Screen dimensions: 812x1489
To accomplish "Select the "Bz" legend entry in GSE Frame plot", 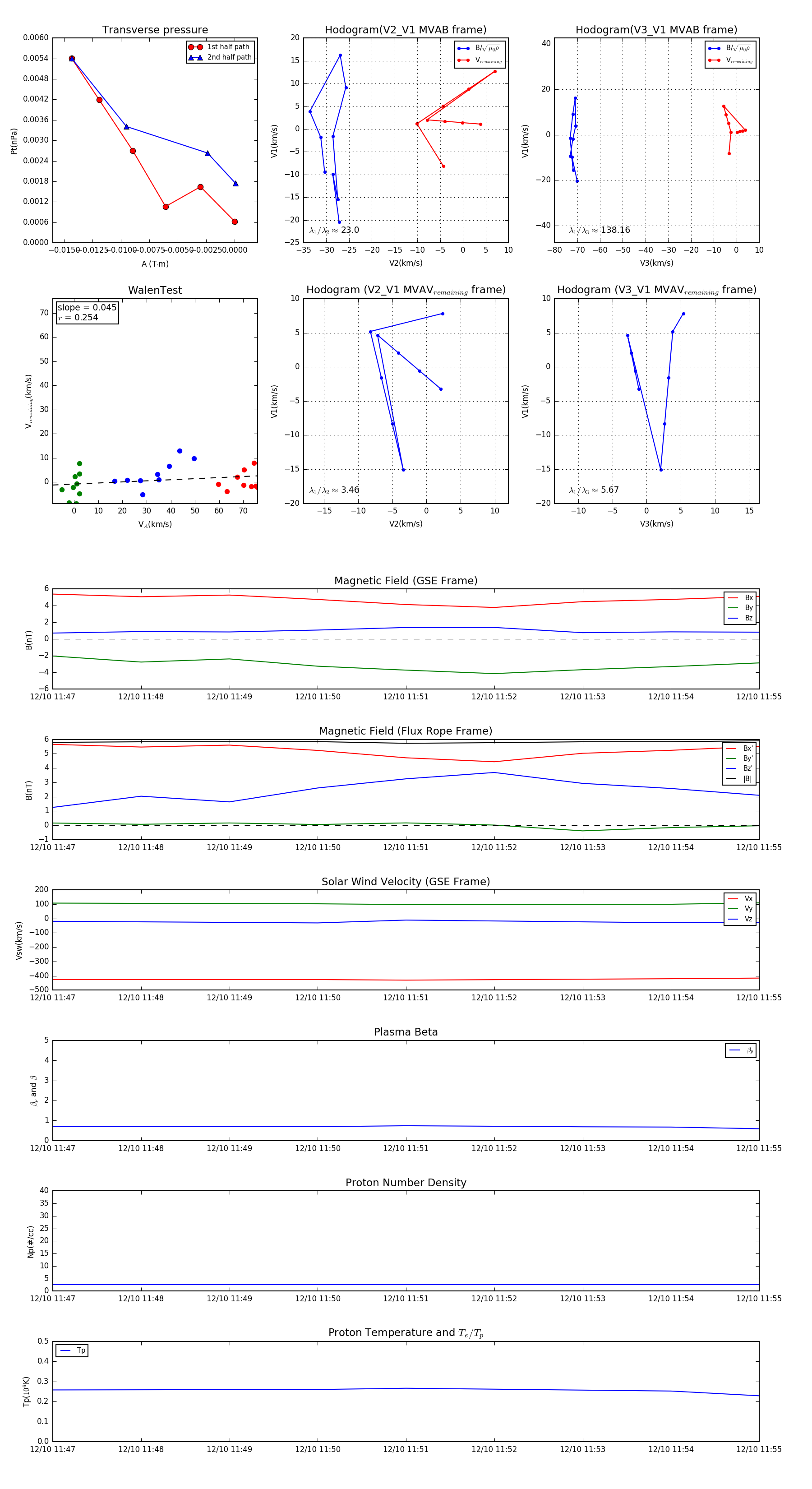I will point(740,618).
